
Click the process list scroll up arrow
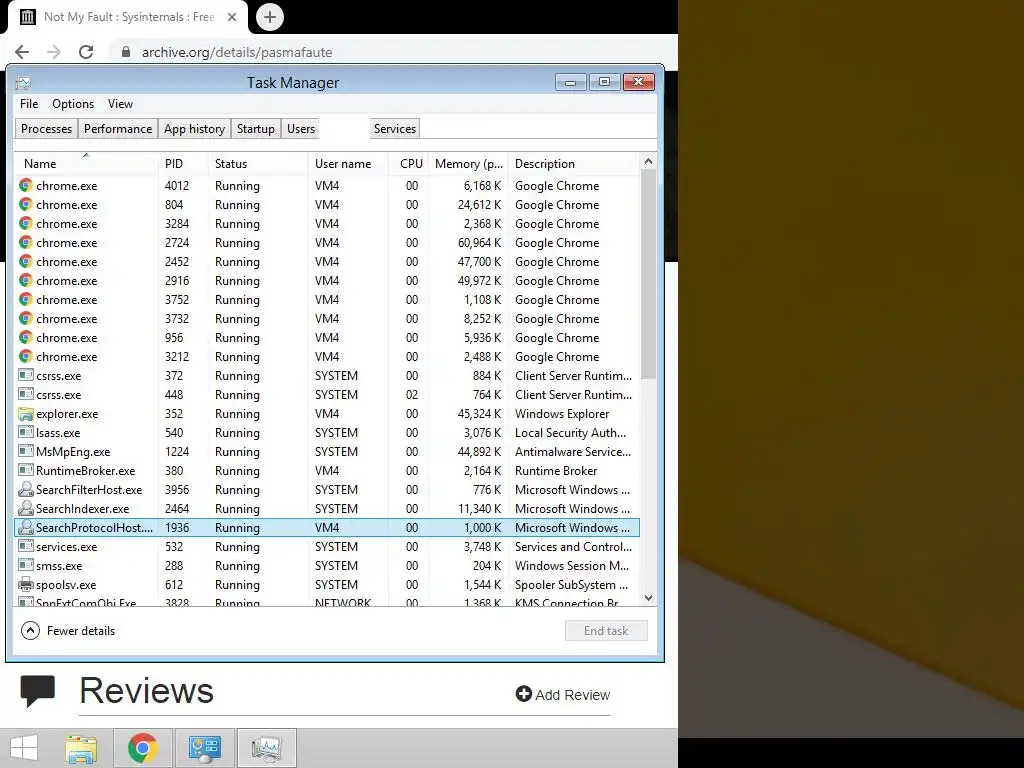(648, 161)
